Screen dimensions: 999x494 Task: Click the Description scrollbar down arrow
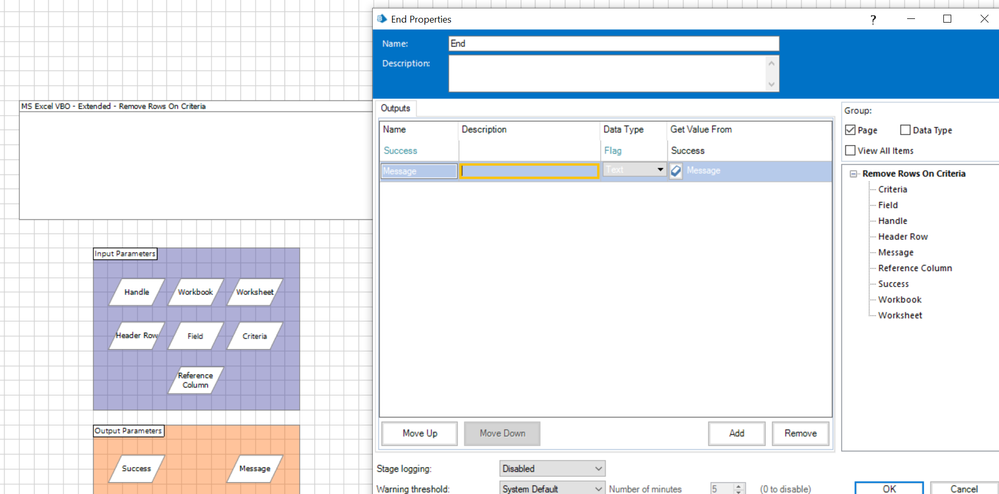771,85
